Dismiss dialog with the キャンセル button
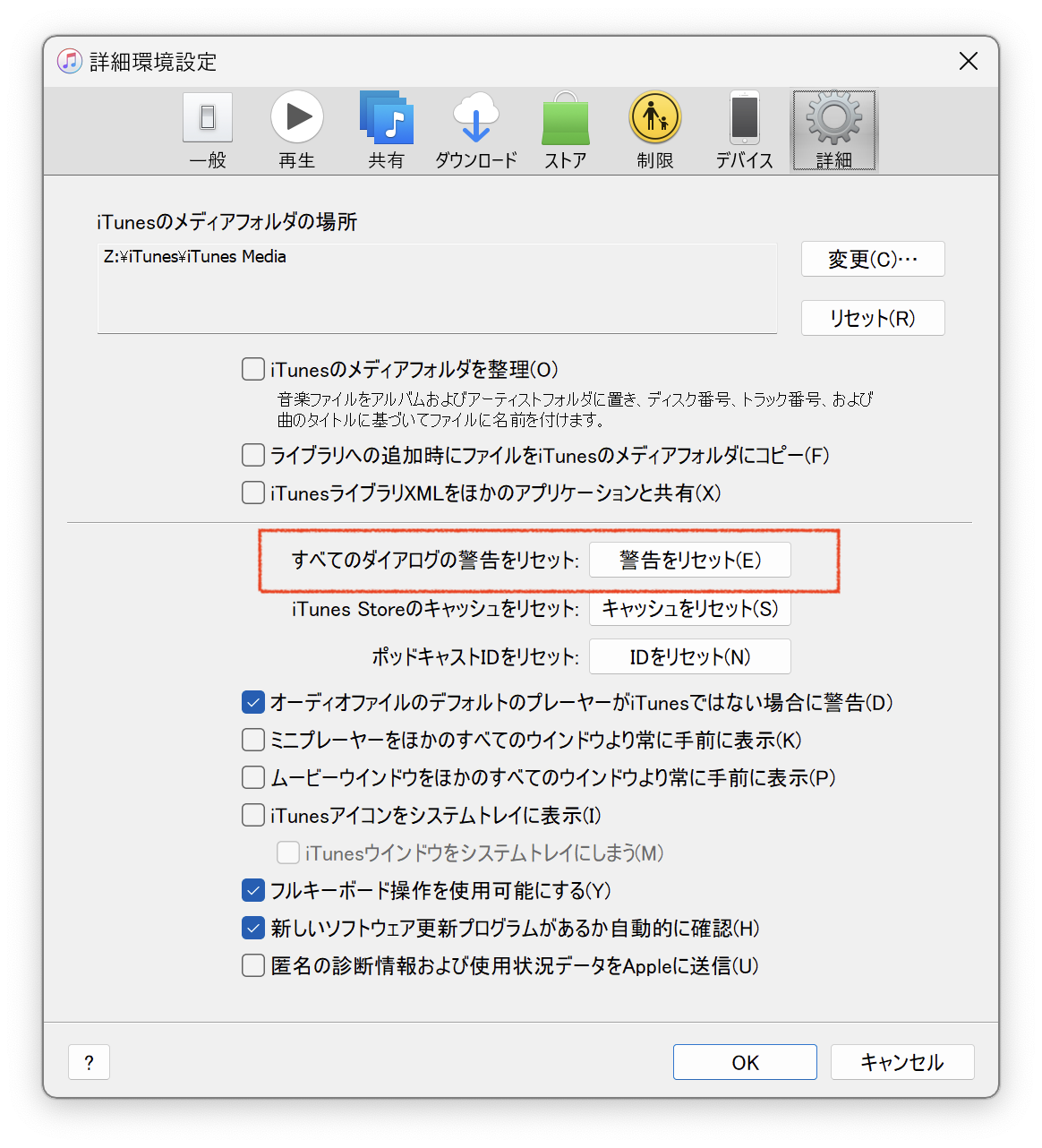Screen dimensions: 1042x1148 [902, 1062]
